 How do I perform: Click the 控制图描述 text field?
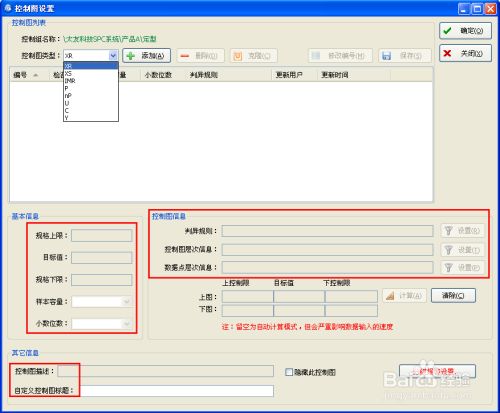(x=165, y=371)
